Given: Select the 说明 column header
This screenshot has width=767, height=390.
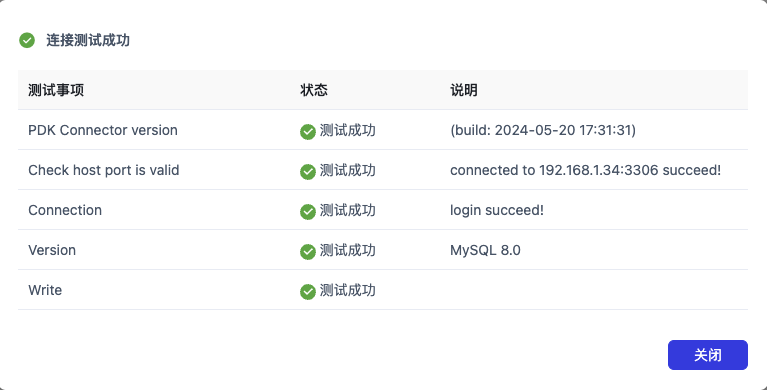Looking at the screenshot, I should click(464, 90).
